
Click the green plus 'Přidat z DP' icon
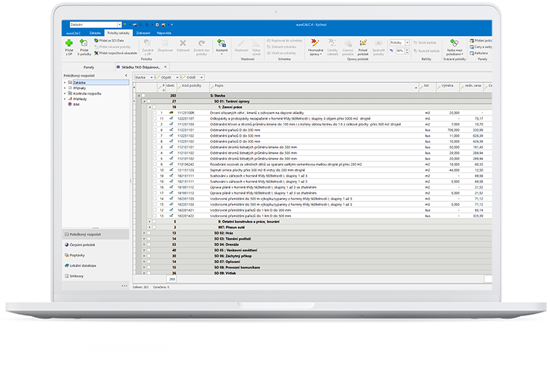pyautogui.click(x=69, y=43)
